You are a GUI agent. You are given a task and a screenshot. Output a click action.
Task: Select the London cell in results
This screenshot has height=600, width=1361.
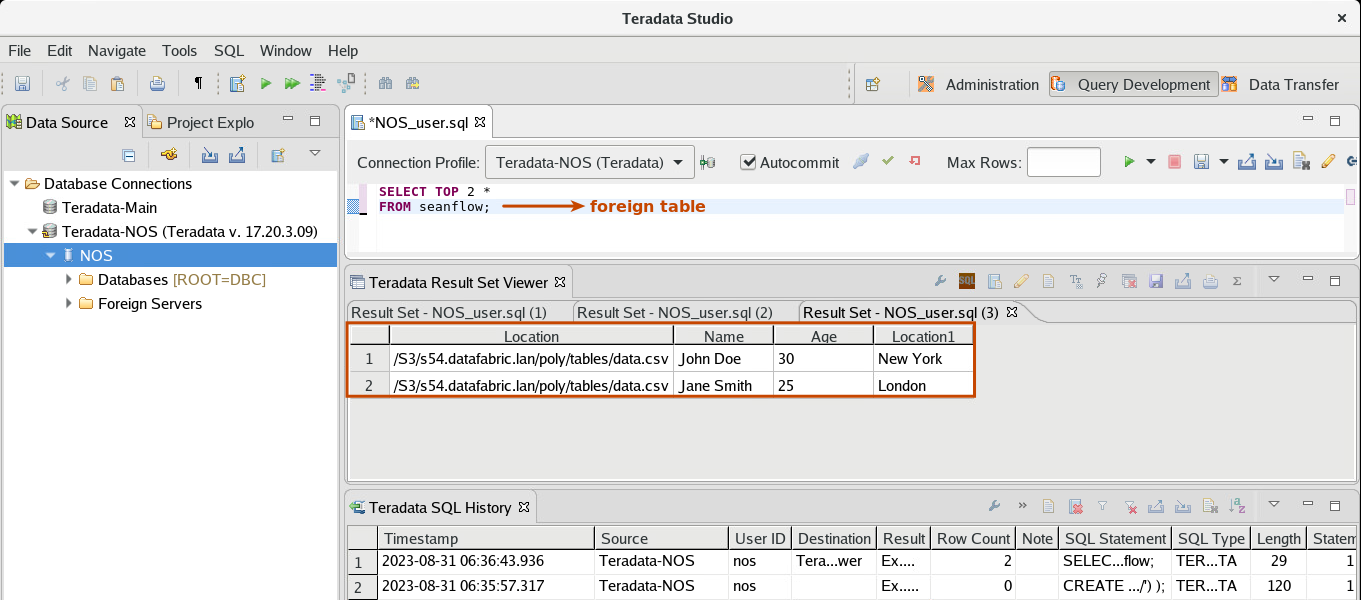coord(922,386)
